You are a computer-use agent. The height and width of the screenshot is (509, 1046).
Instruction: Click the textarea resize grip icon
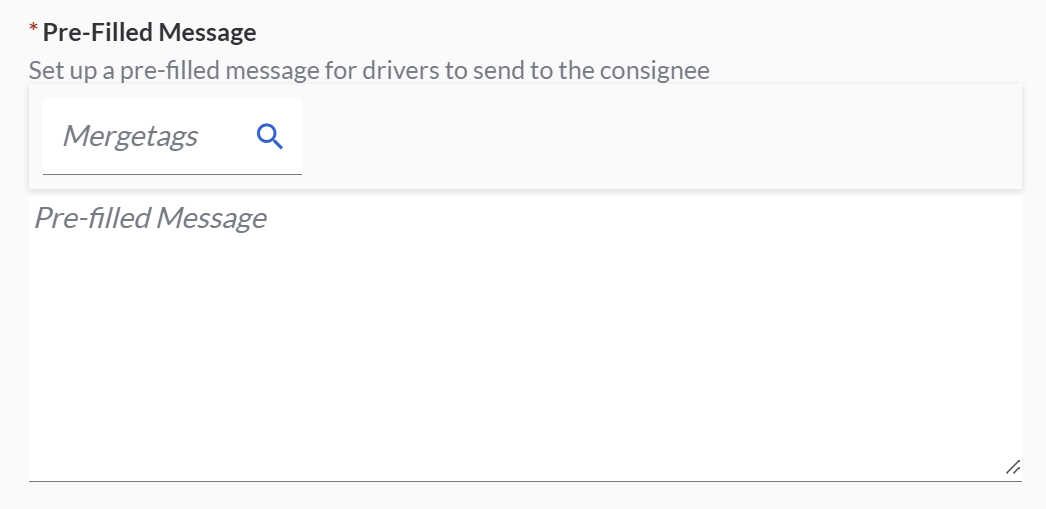coord(1012,467)
